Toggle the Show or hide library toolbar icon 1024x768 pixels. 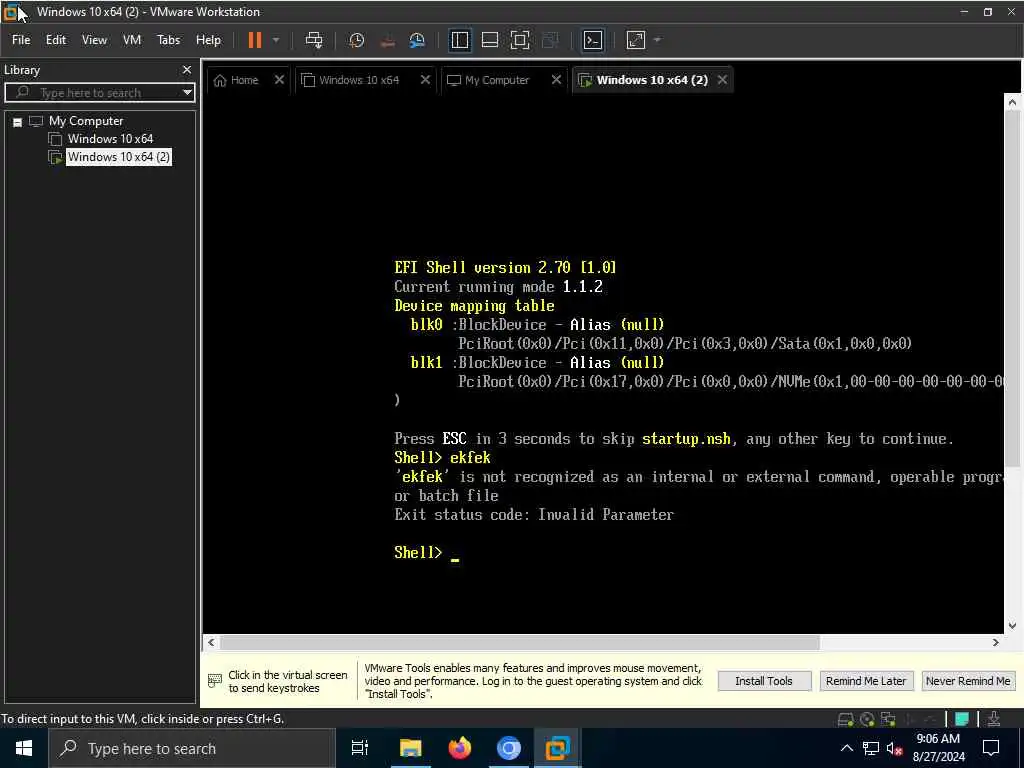pyautogui.click(x=460, y=40)
